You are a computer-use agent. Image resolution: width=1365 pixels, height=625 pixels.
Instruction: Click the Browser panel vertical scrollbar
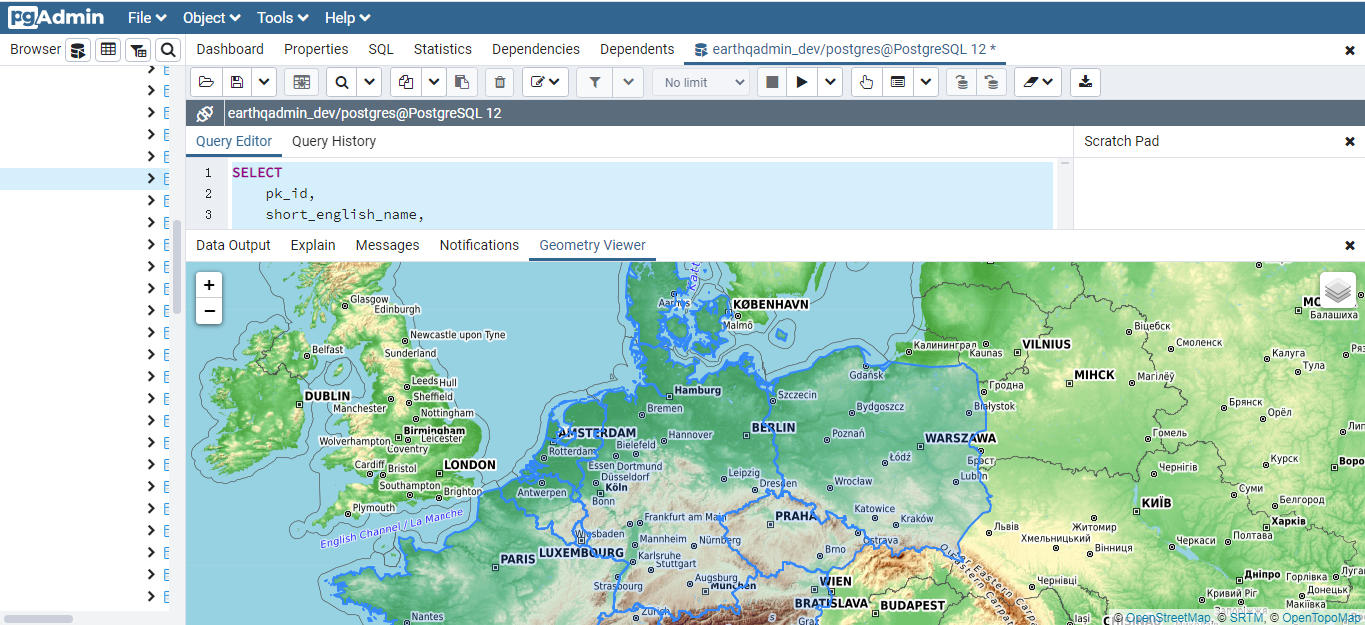(x=178, y=267)
